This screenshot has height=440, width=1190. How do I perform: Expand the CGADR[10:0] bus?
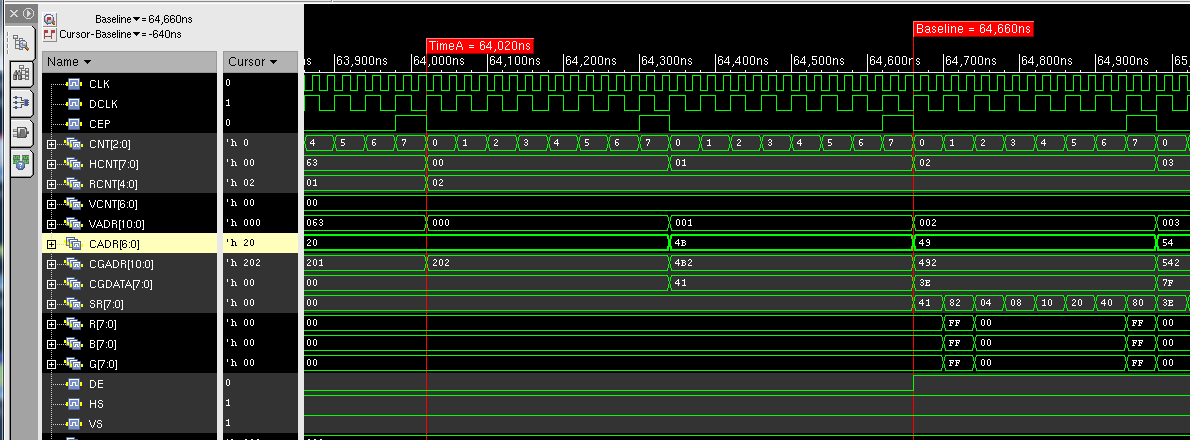(52, 264)
